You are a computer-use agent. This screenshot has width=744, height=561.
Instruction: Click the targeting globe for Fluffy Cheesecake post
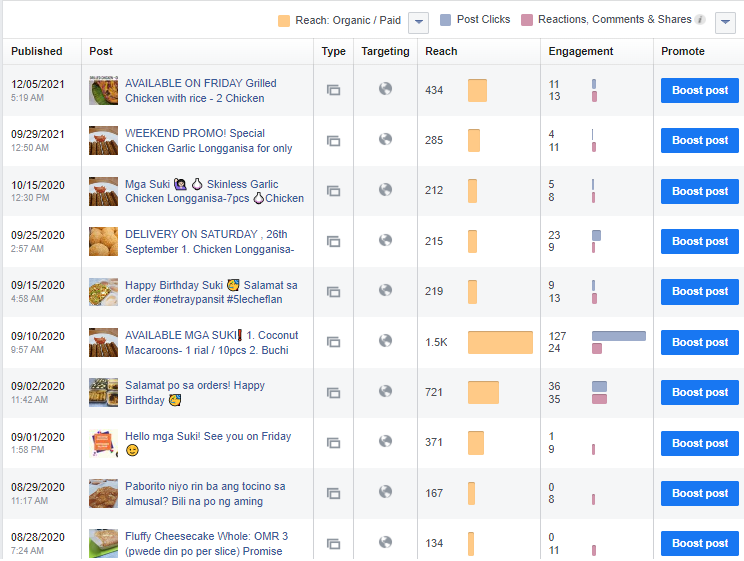click(385, 543)
